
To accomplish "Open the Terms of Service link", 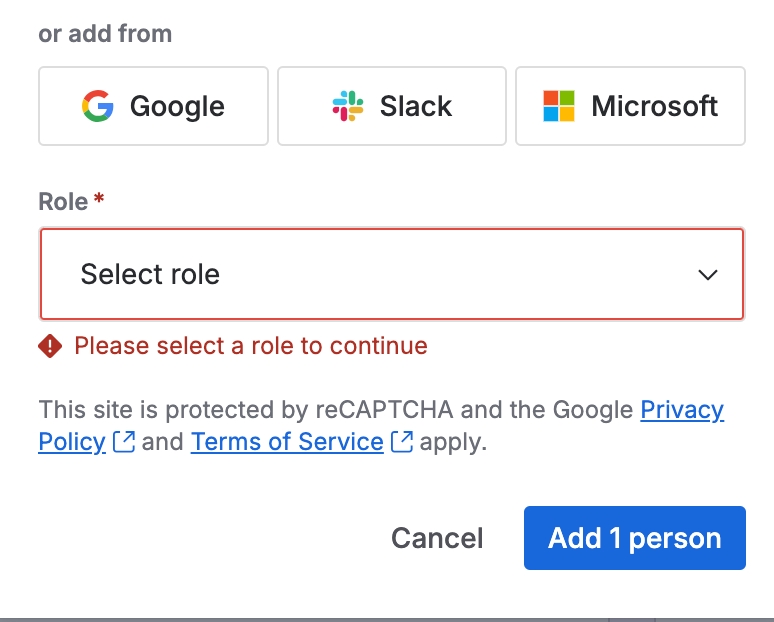I will [287, 442].
